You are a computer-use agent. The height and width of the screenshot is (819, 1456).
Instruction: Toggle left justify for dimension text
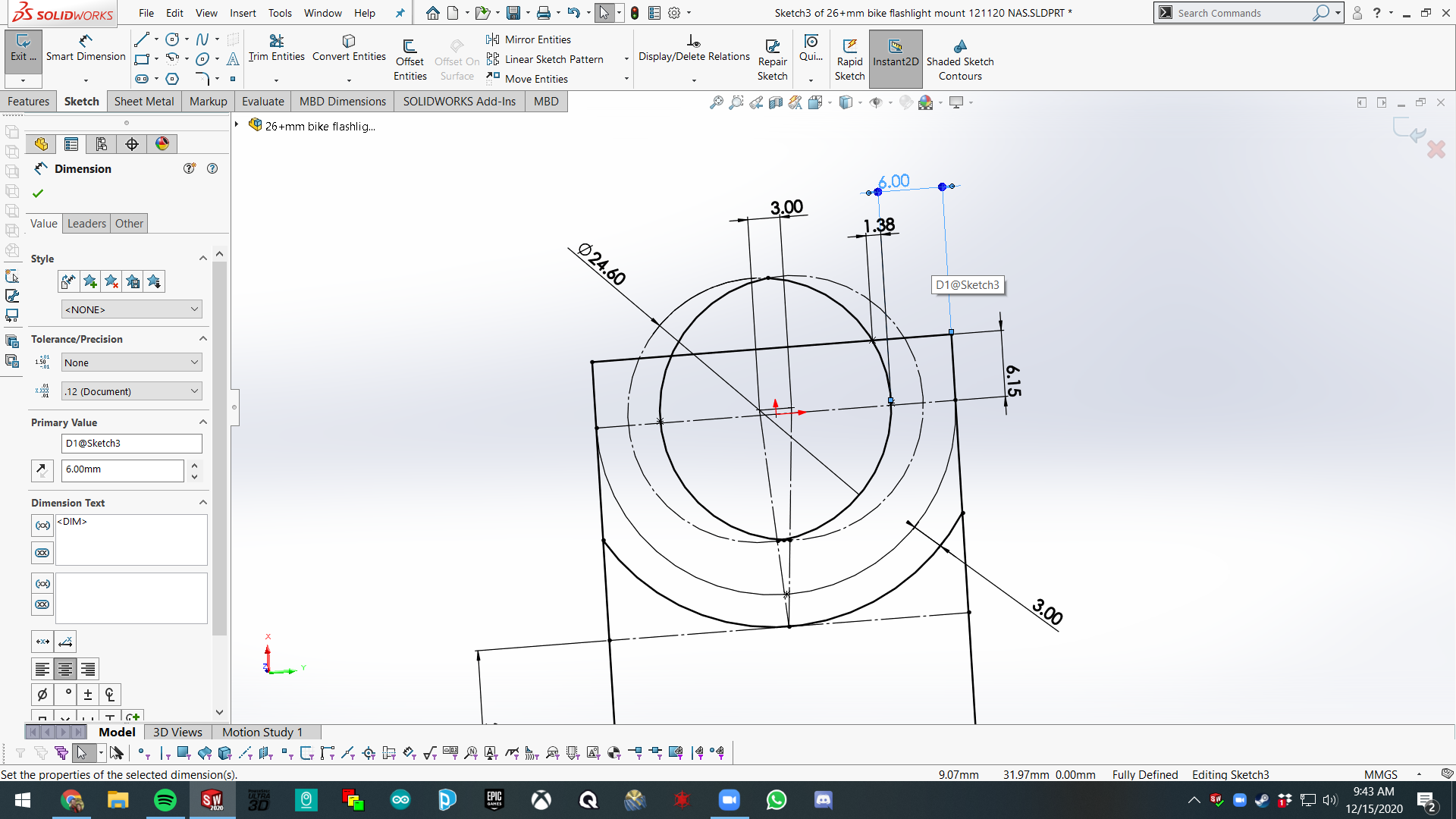coord(42,669)
